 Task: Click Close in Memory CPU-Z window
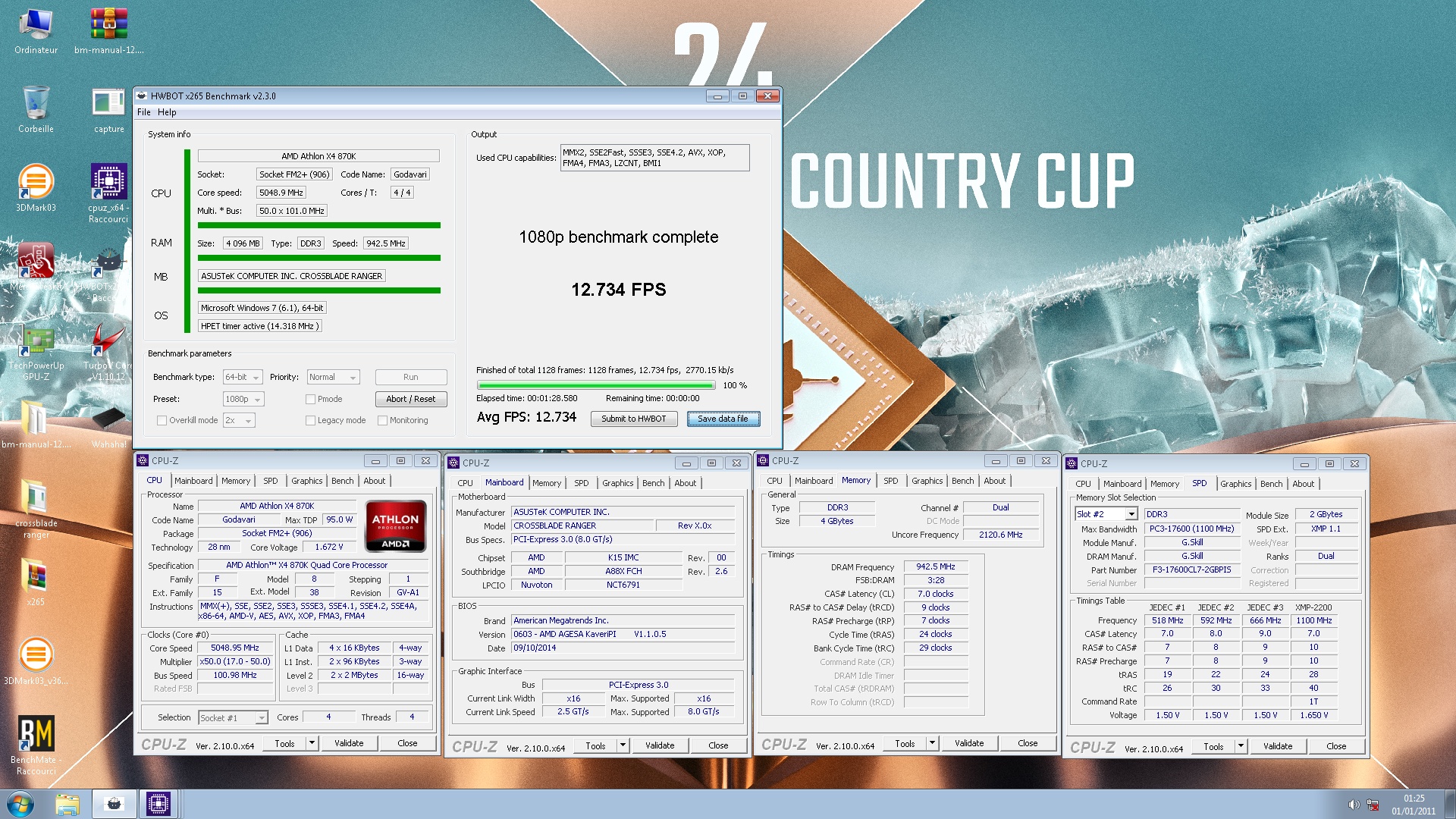1028,743
